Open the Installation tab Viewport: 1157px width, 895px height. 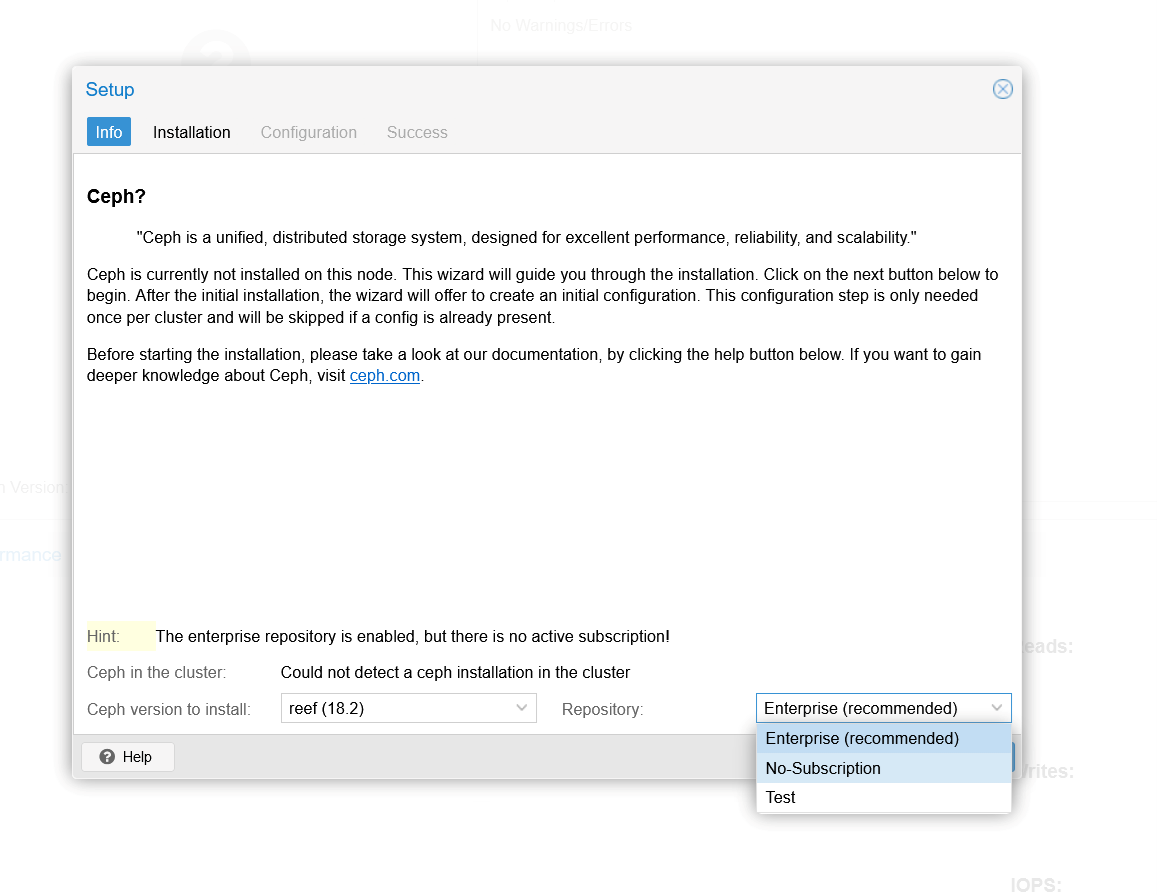191,132
